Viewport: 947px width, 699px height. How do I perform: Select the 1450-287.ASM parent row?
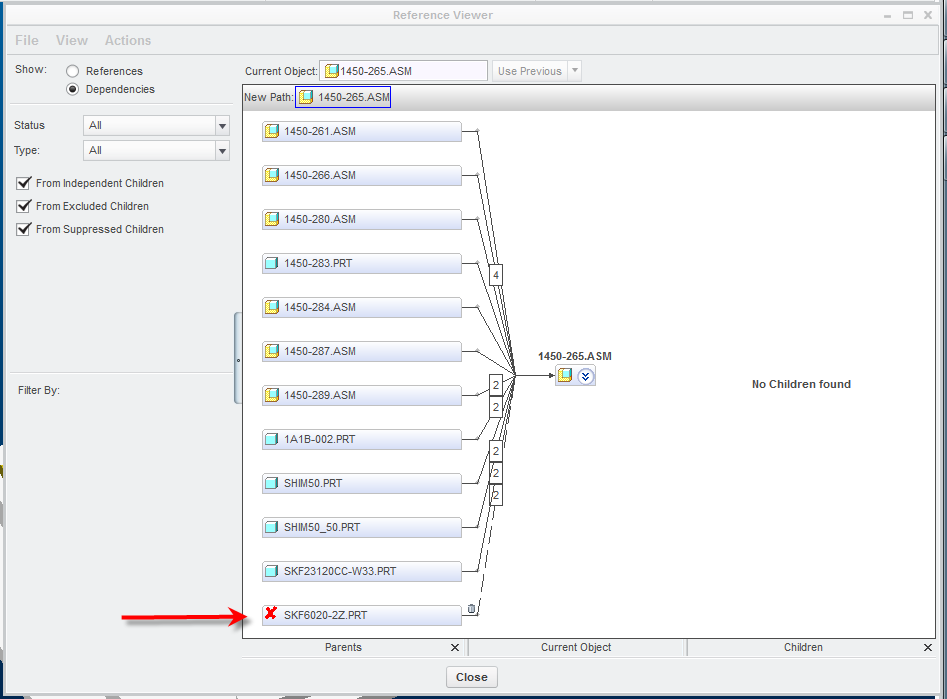click(362, 351)
